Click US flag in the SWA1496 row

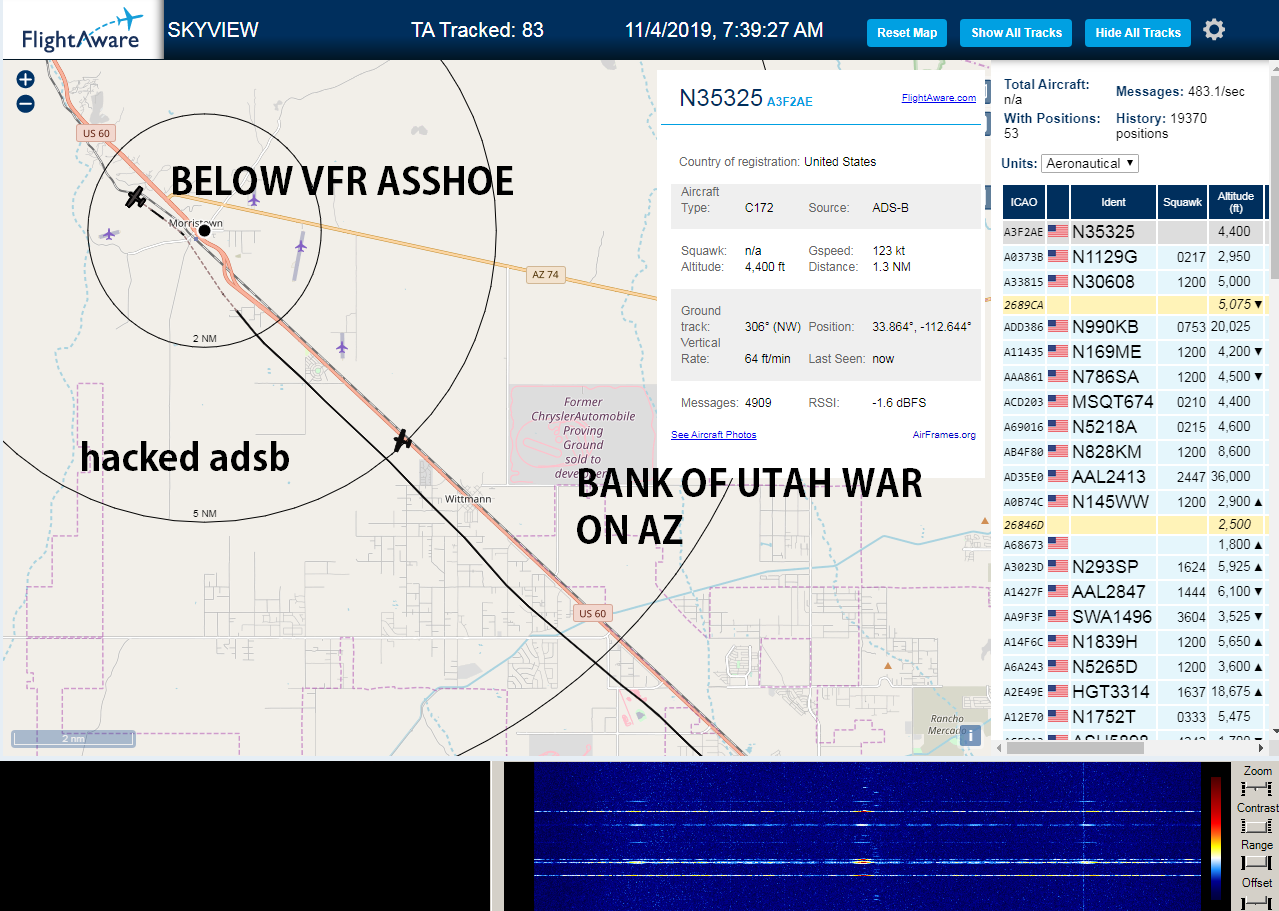tap(1058, 617)
